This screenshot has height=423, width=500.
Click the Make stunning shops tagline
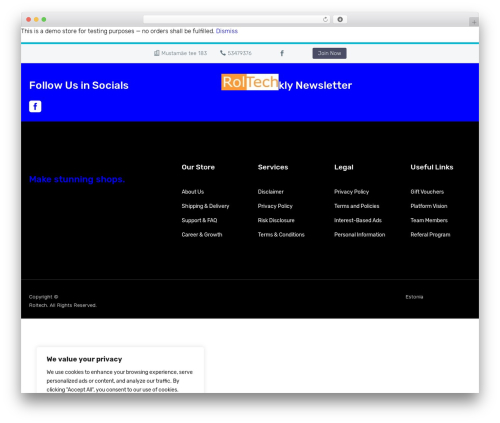[77, 179]
